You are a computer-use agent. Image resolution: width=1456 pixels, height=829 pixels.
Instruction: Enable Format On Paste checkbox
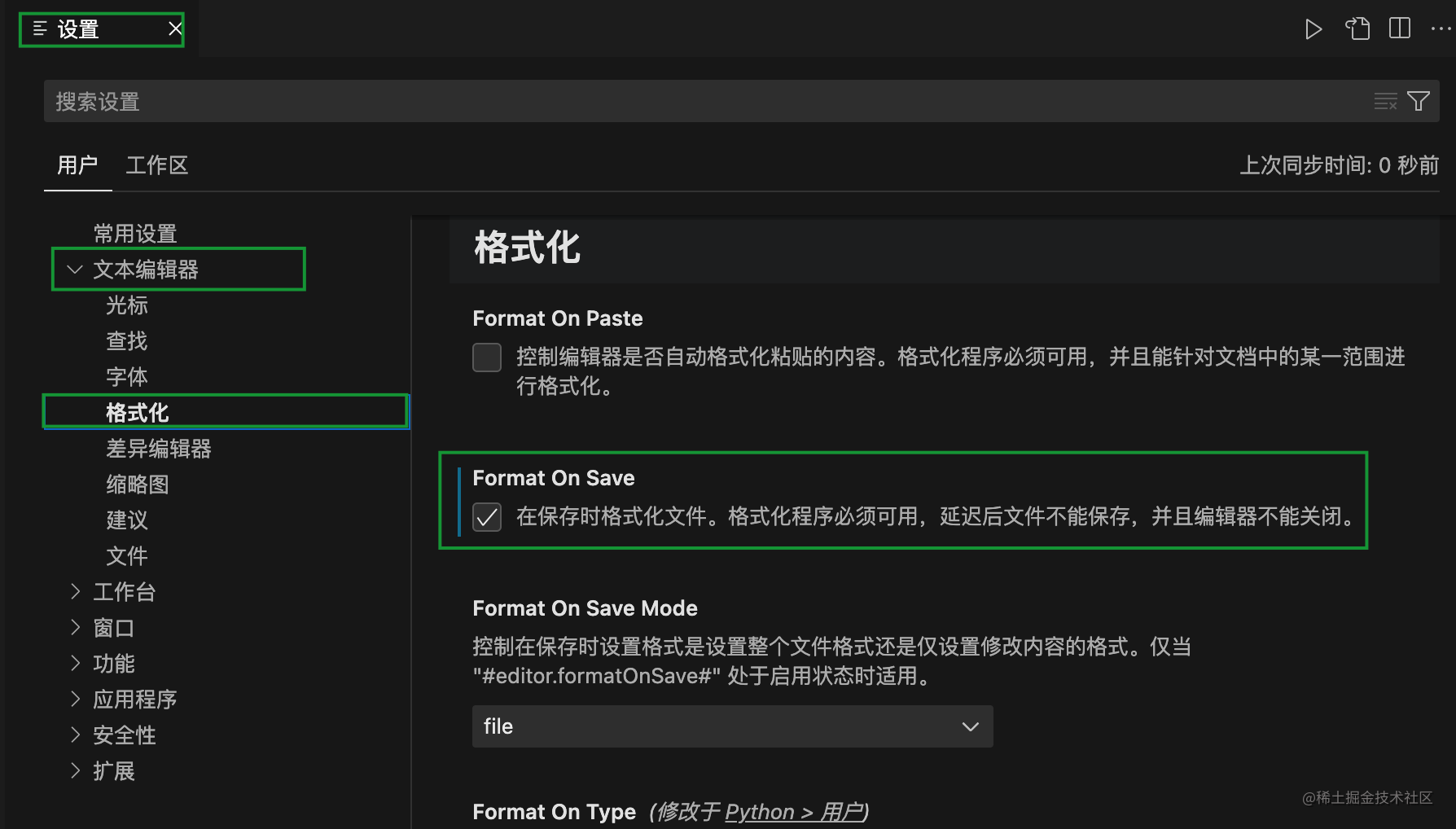tap(487, 357)
